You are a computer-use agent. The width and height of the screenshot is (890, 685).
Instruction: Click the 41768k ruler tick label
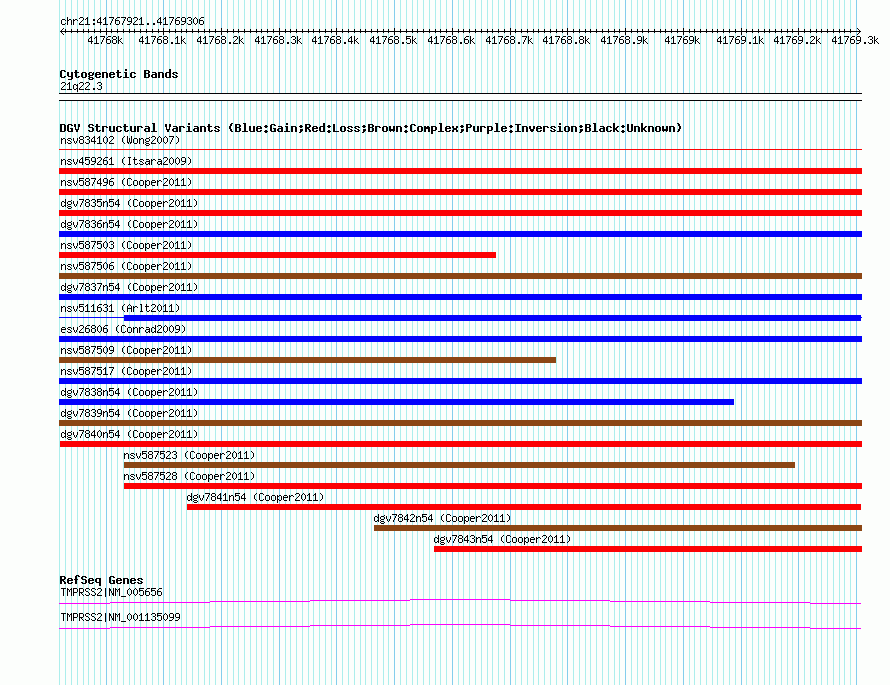[105, 40]
